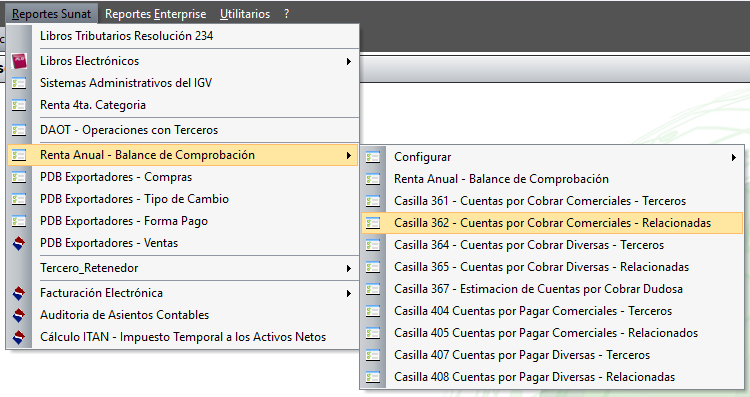
Task: Click the icon beside Cálculo ITAN entry
Action: click(x=19, y=337)
